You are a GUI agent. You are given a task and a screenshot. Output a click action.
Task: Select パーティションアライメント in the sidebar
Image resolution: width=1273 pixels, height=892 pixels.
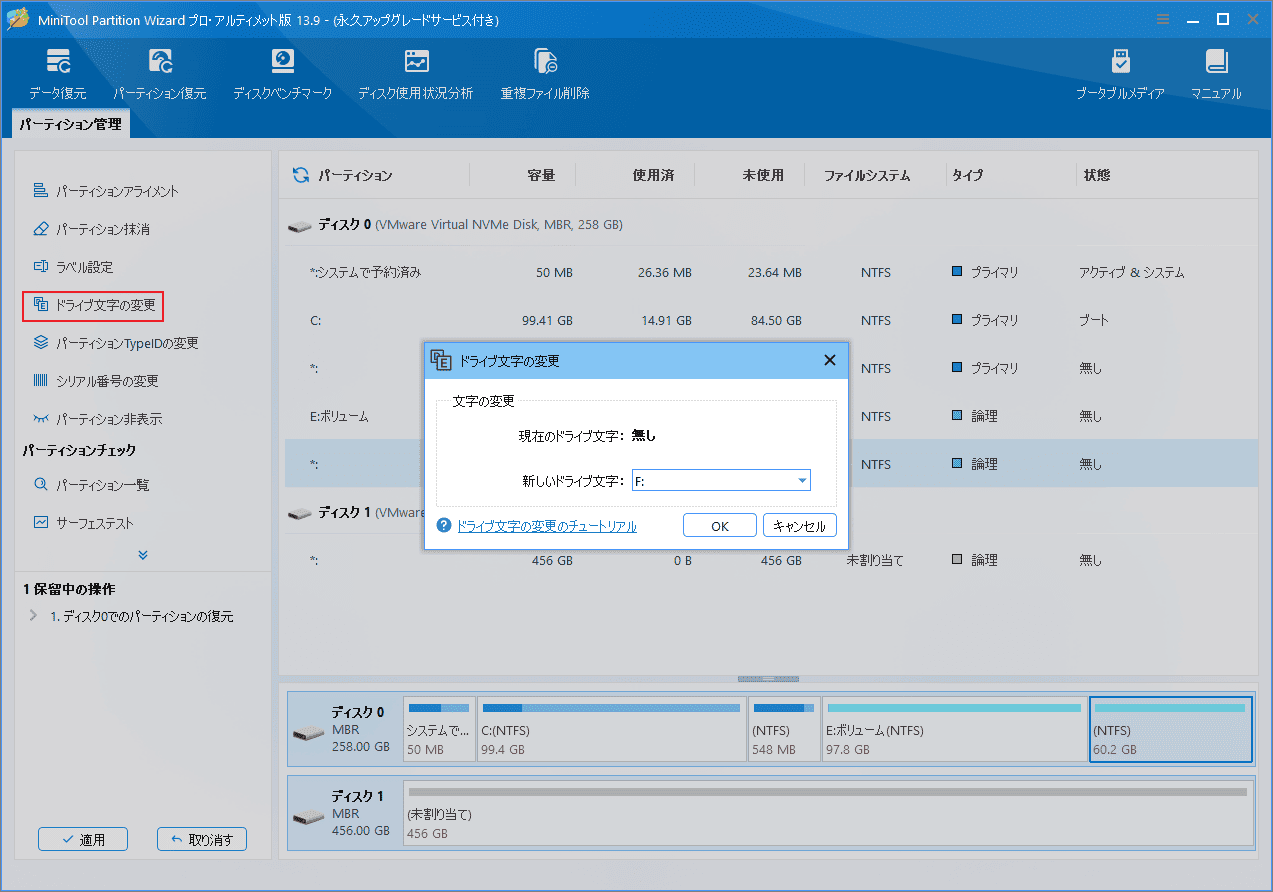(x=106, y=191)
